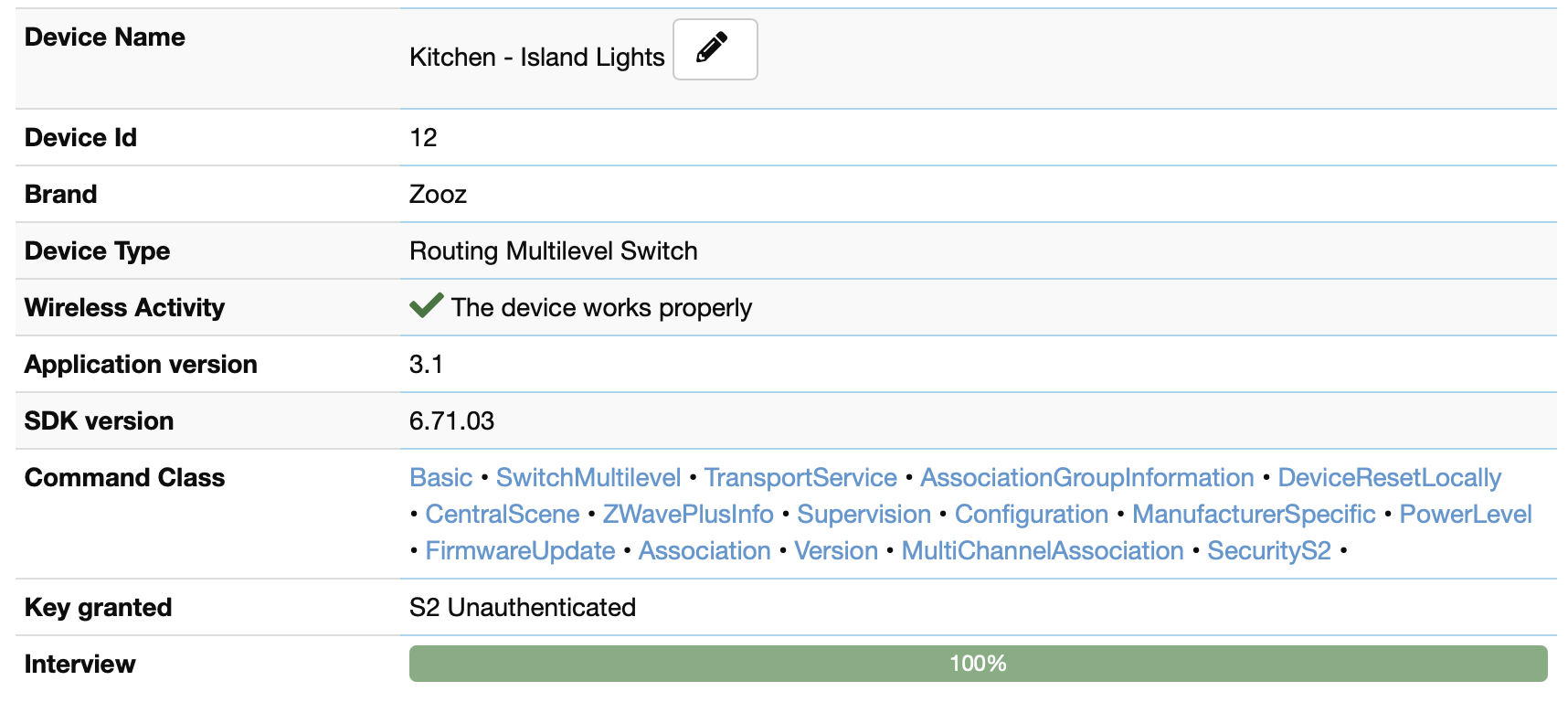Open the Supervision command class
1568x702 pixels.
[863, 515]
